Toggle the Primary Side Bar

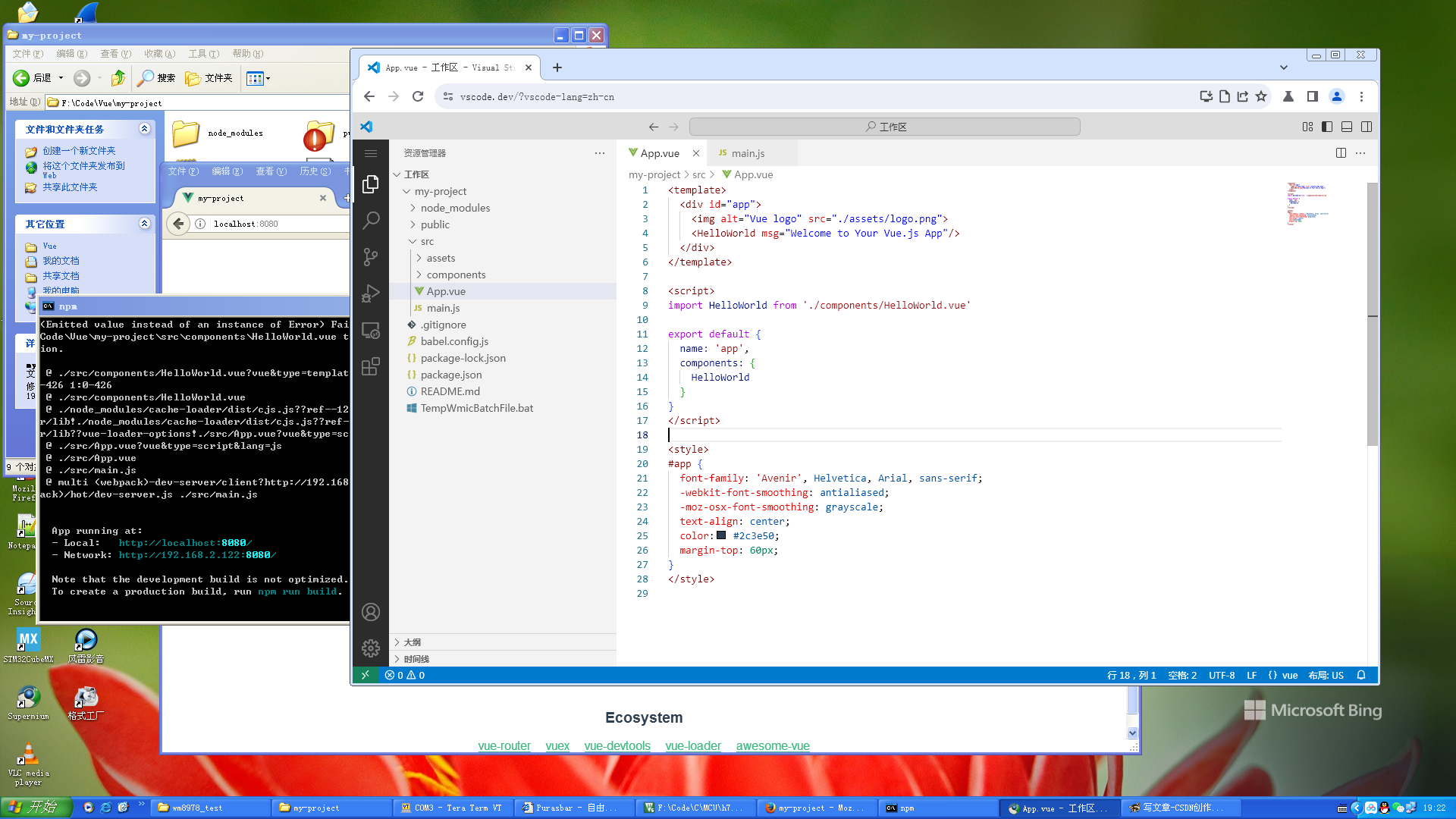(x=1326, y=127)
